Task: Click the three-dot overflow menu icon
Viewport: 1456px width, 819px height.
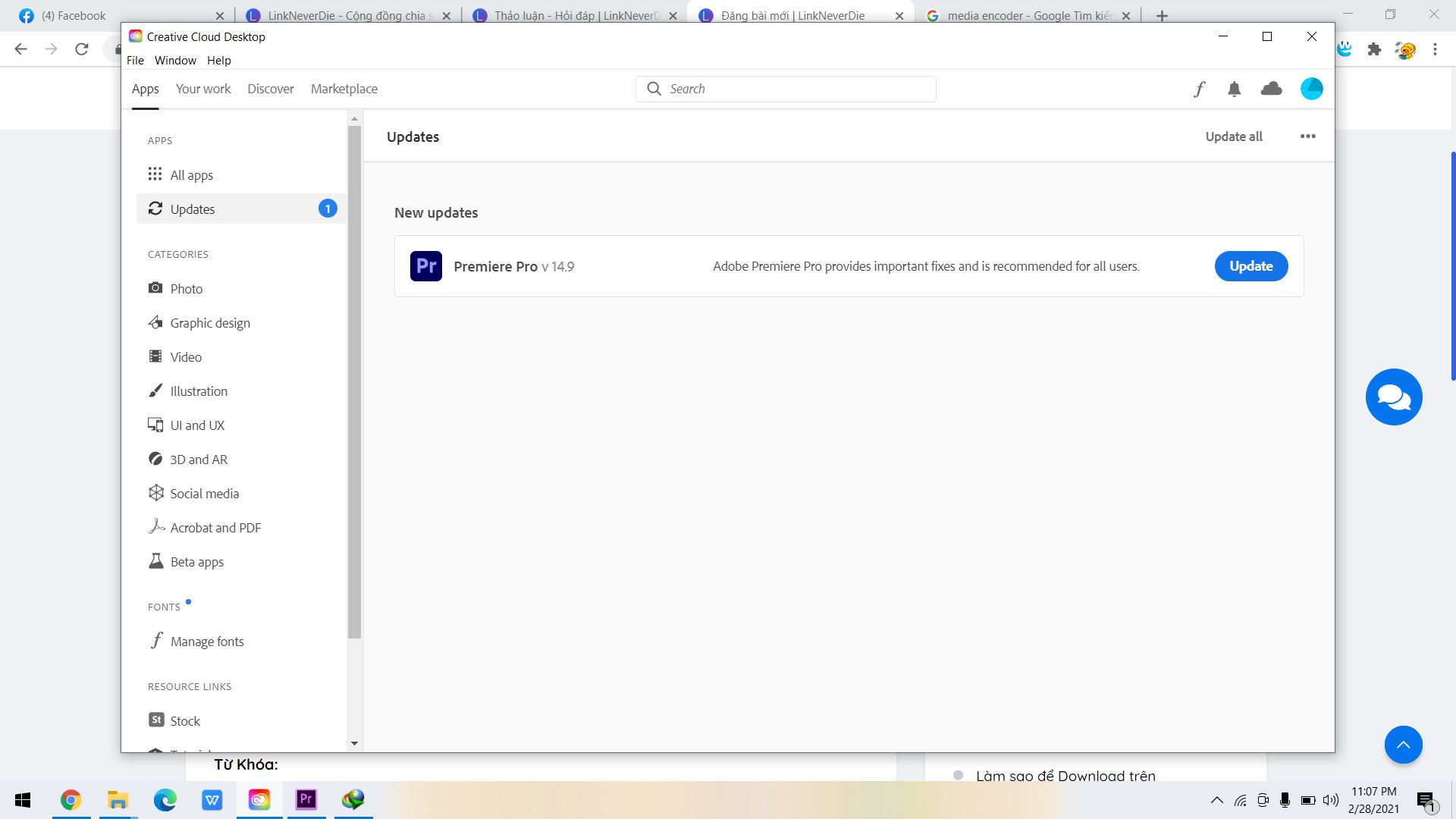Action: click(1307, 136)
